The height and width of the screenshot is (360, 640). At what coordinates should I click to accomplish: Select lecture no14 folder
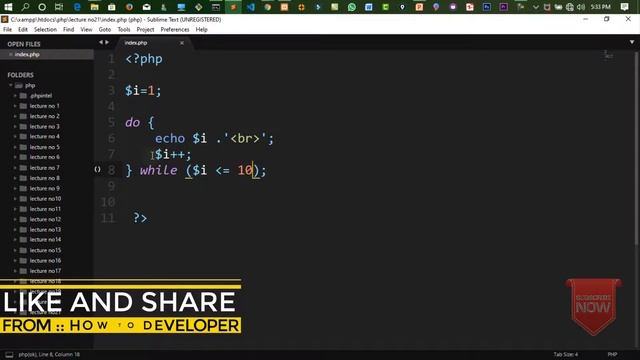(x=45, y=240)
